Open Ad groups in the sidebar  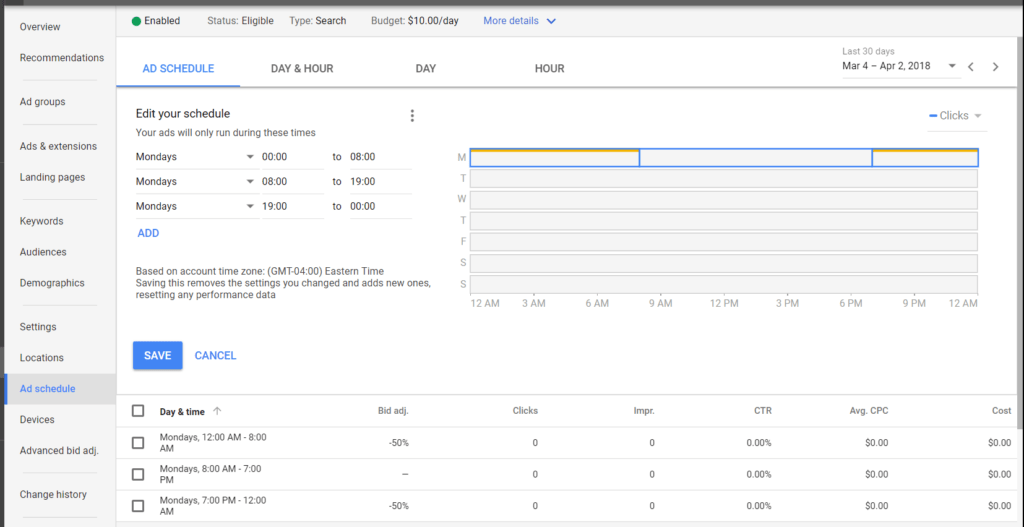pos(42,102)
